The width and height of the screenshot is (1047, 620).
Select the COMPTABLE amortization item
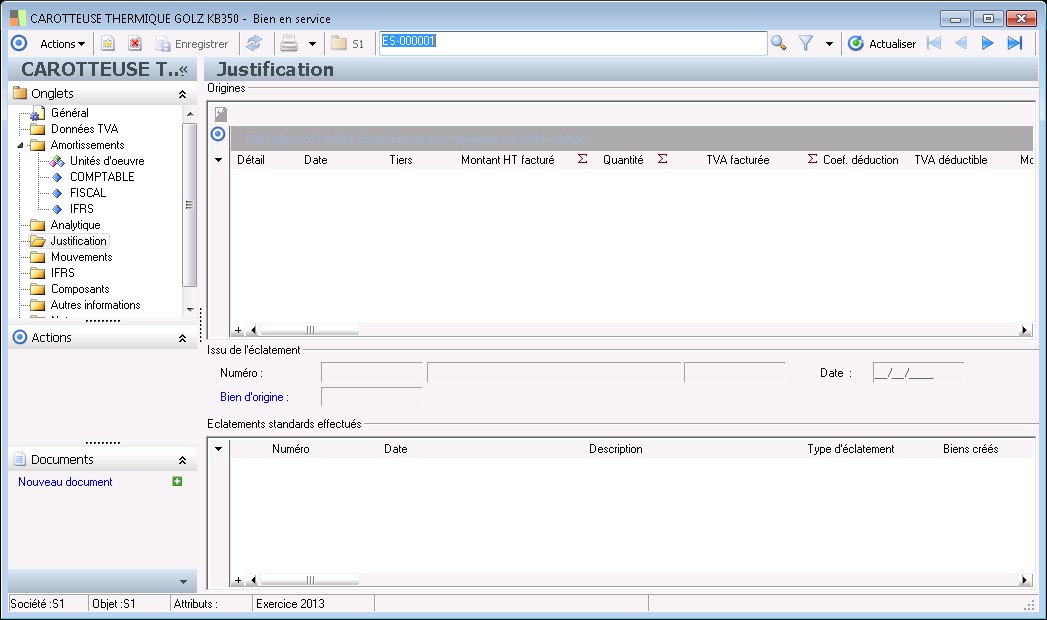pyautogui.click(x=102, y=177)
